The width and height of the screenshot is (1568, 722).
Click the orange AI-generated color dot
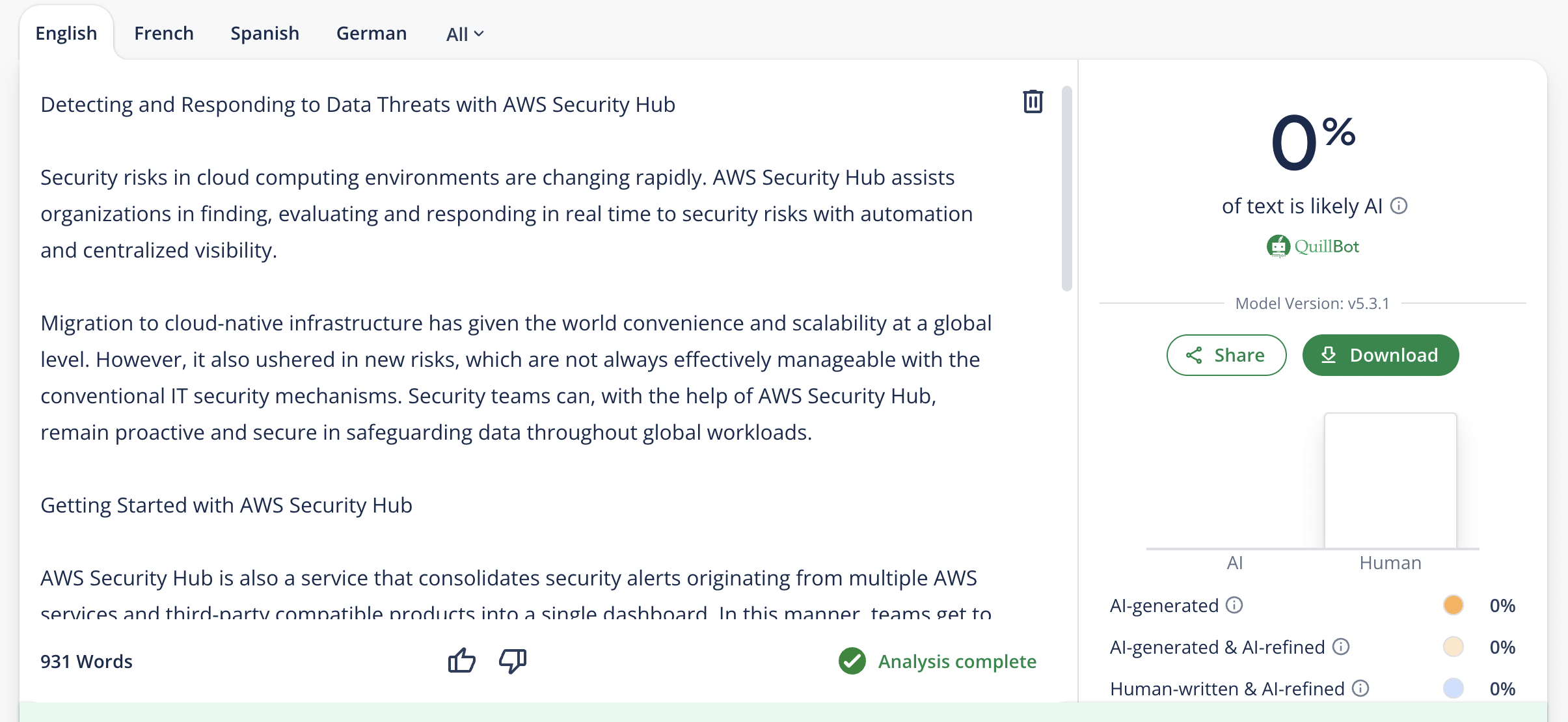pos(1453,606)
